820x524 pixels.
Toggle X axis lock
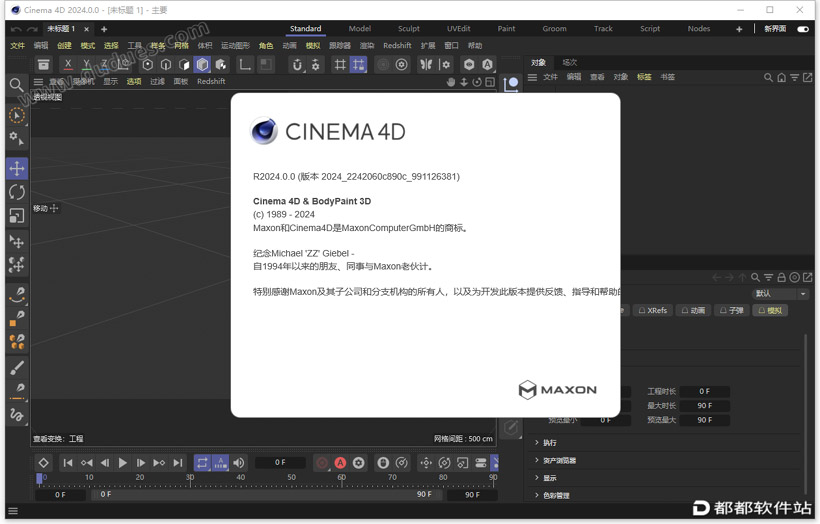pos(68,65)
